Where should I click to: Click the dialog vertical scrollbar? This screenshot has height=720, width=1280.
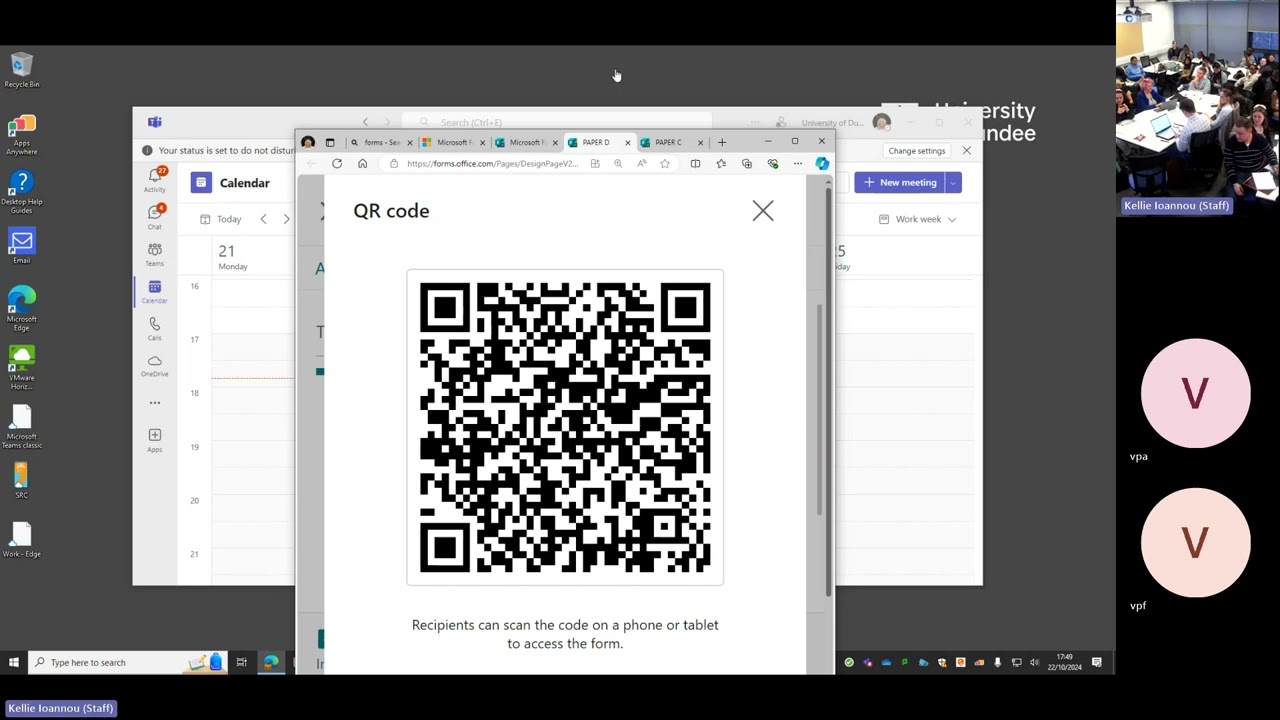(821, 410)
